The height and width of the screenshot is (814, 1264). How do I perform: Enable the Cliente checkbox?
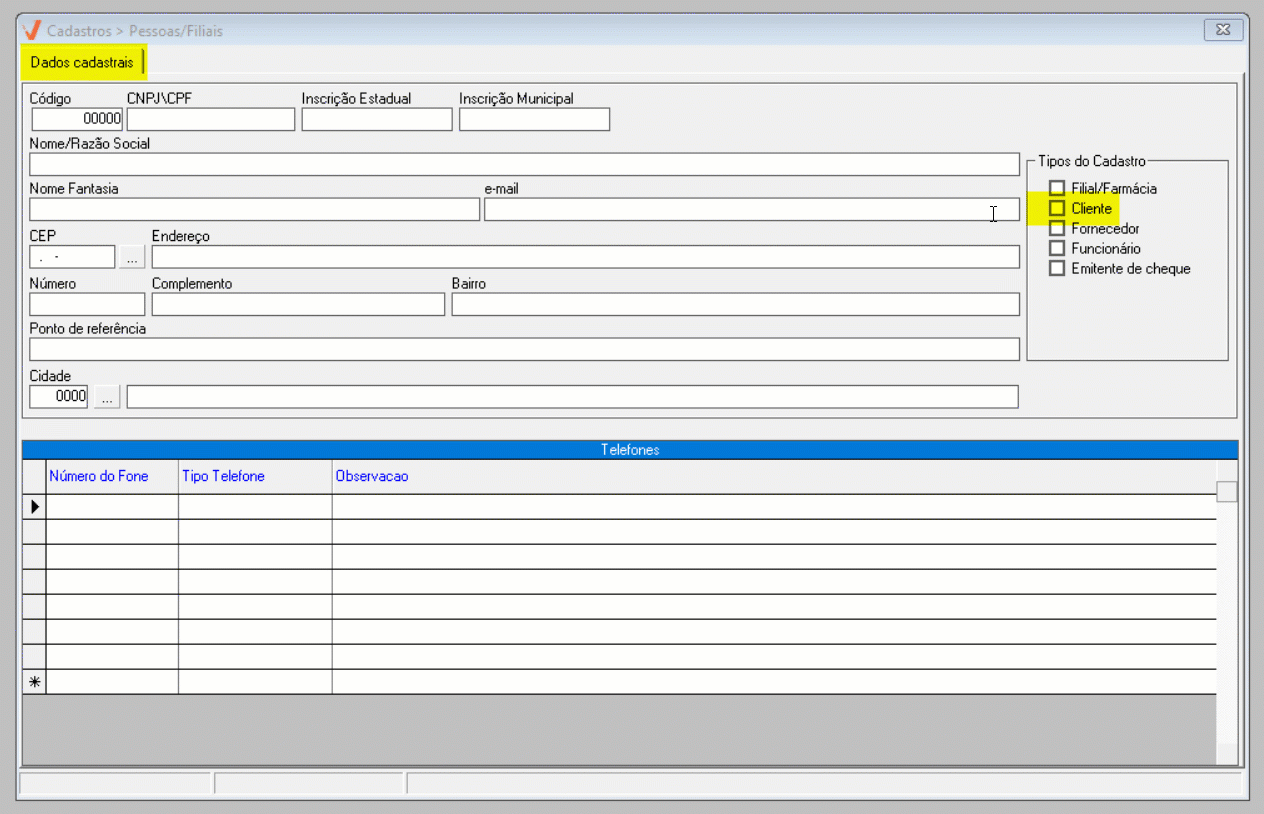pos(1057,208)
